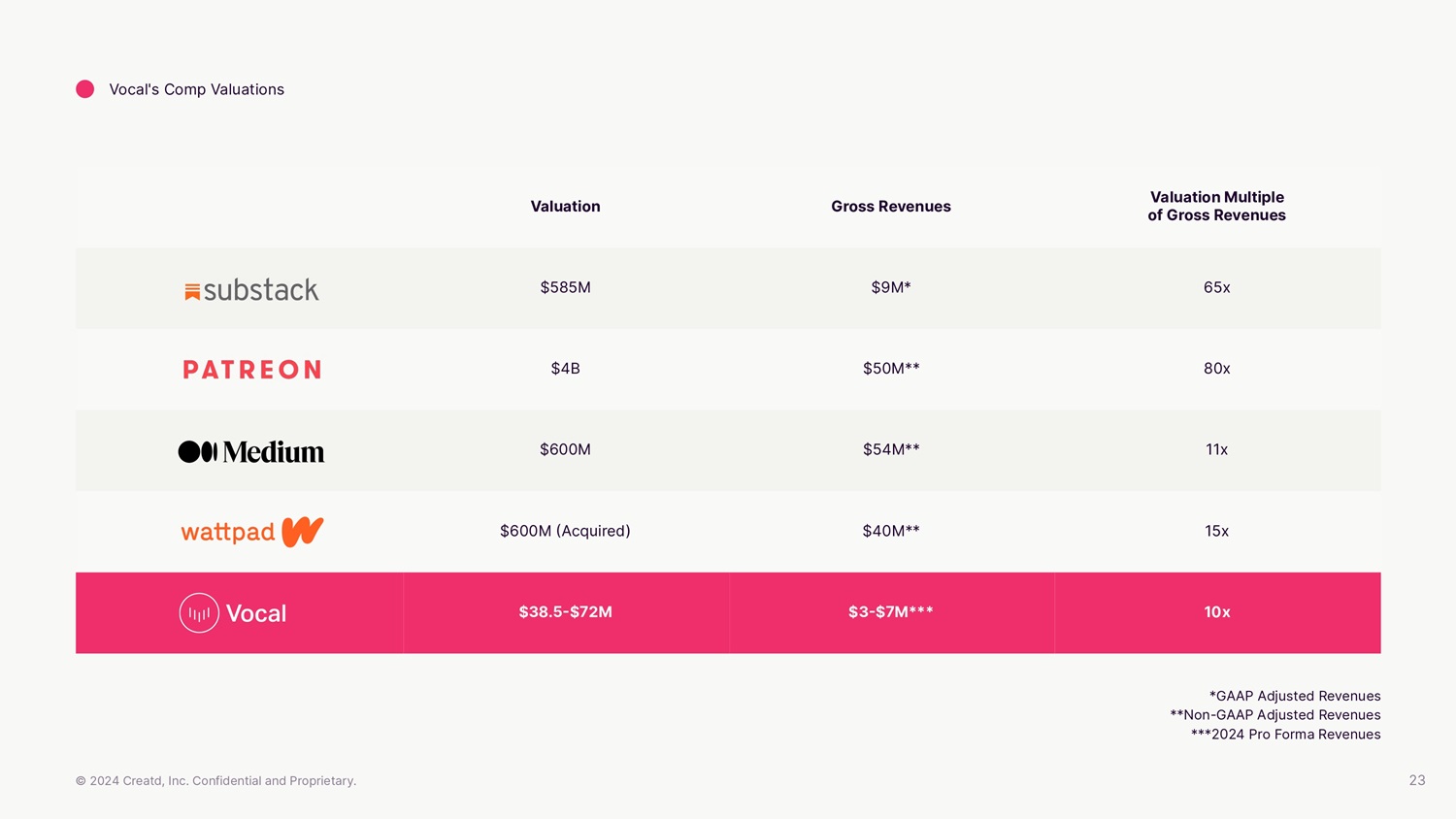Click the Creatd copyright notice in the footer
Screen dimensions: 1456x819
215,781
